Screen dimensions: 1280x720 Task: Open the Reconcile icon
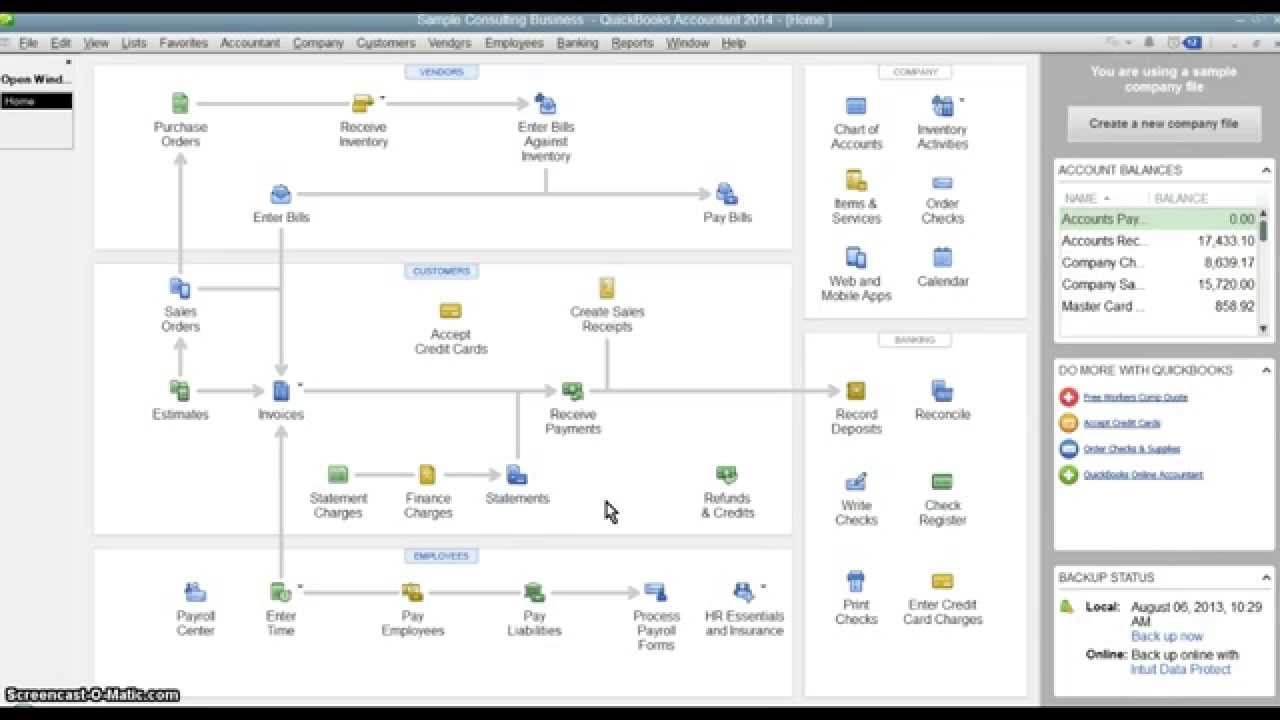click(942, 390)
